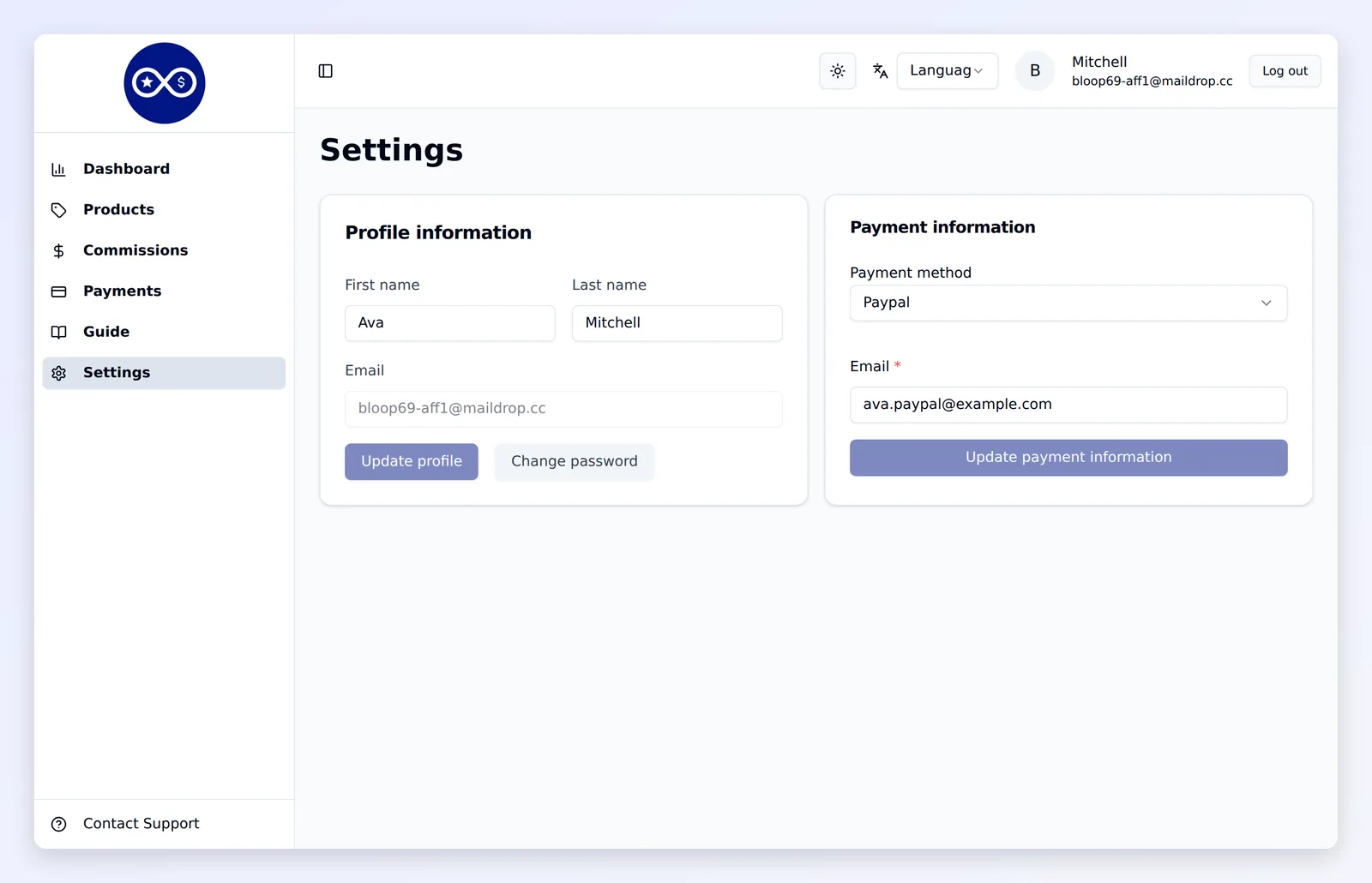This screenshot has width=1372, height=883.
Task: Focus the Paypal email input field
Action: pyautogui.click(x=1068, y=405)
